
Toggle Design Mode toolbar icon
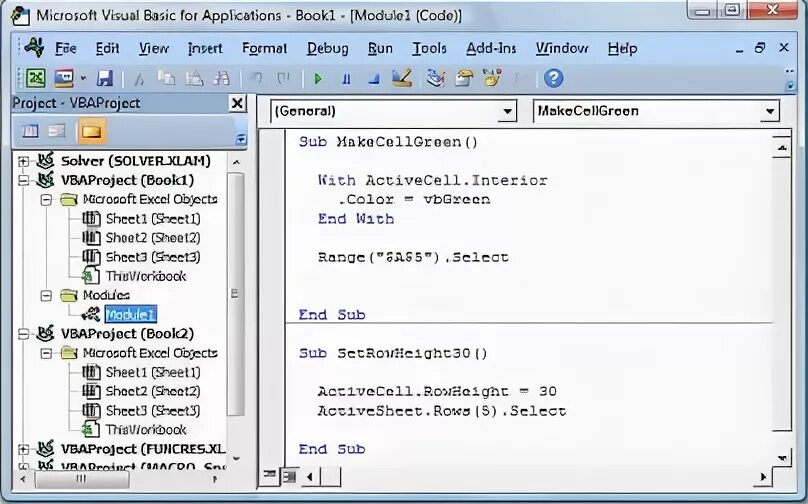402,78
